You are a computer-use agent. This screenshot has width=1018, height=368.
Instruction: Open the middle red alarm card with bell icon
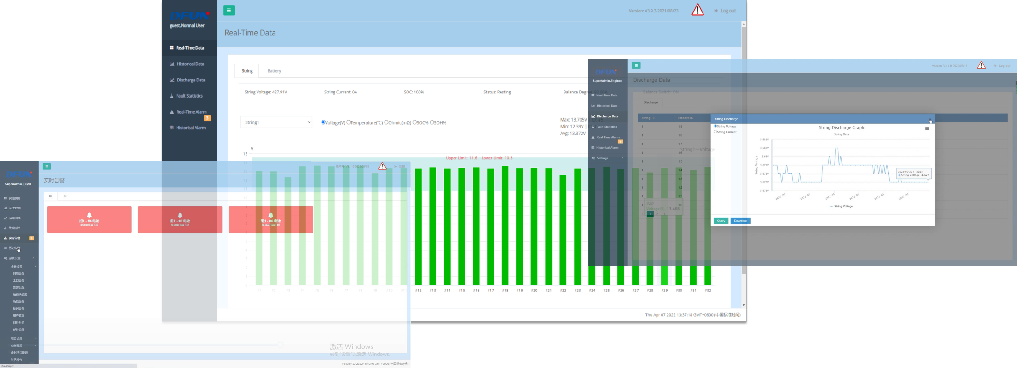180,219
